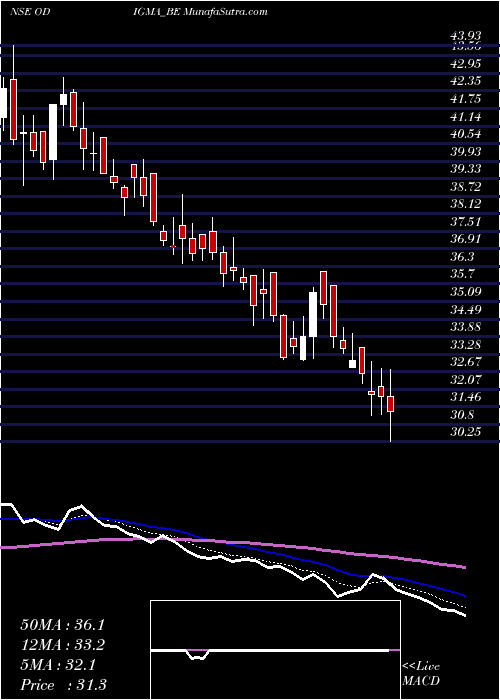Click the '12MA : 33.2' readout
Screen dimensions: 500x700
point(62,645)
